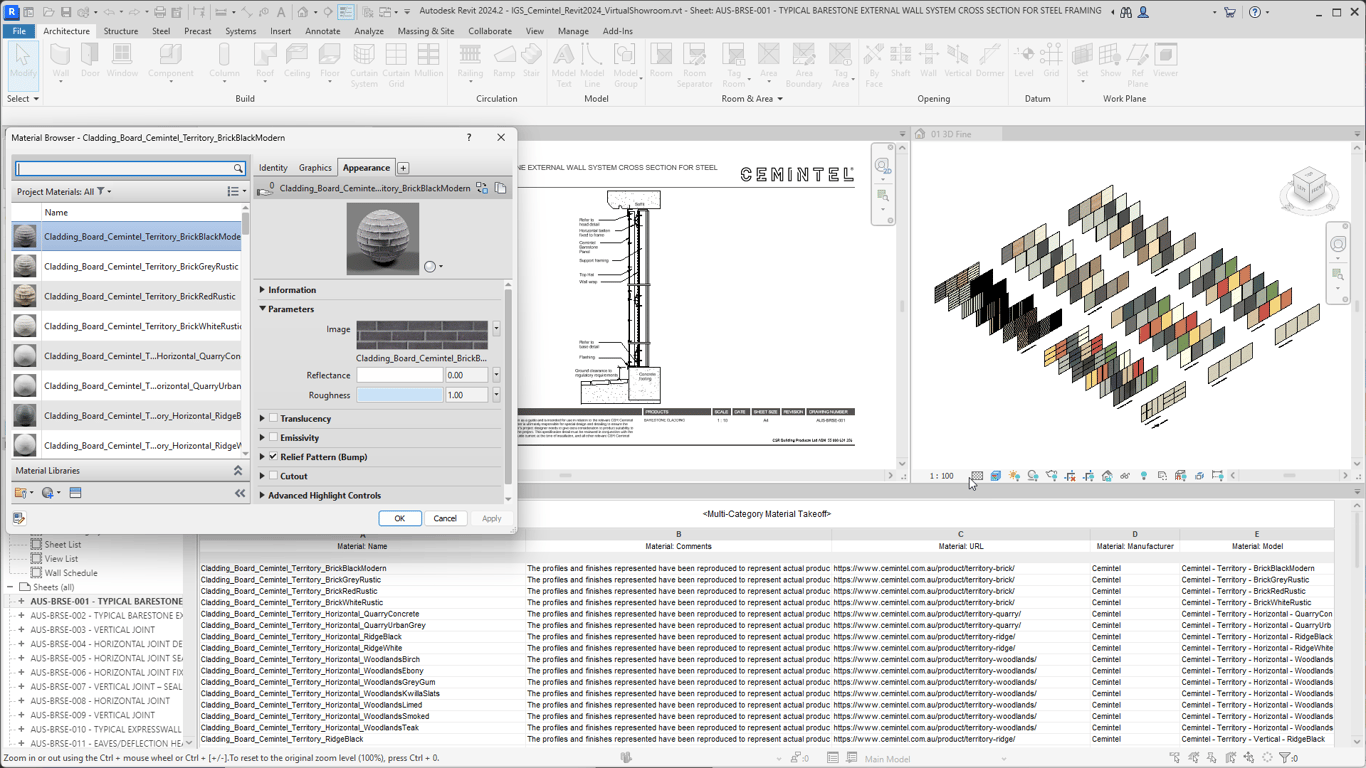Open the Annotate ribbon tab
Image resolution: width=1366 pixels, height=768 pixels.
pos(322,31)
